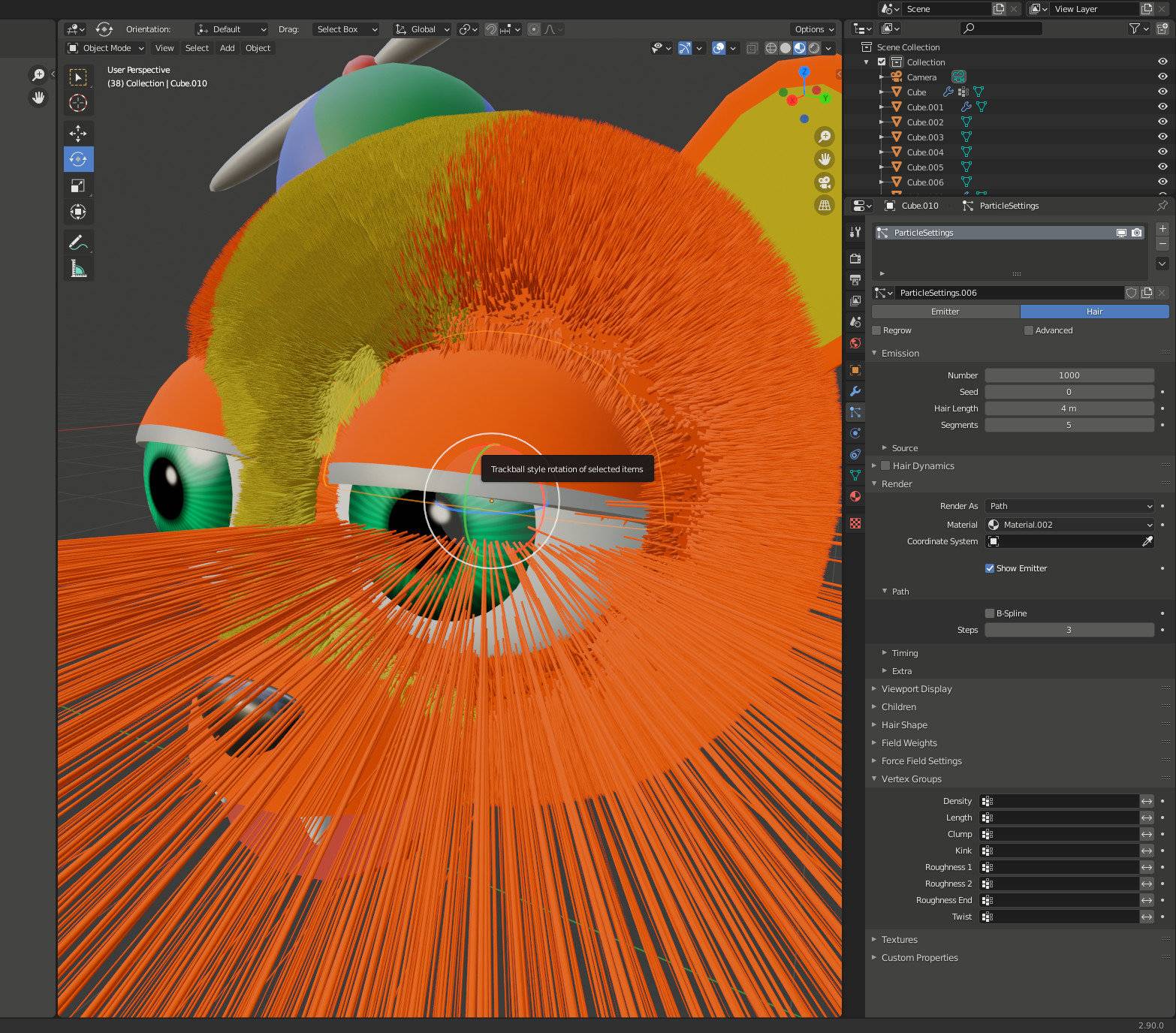1176x1033 pixels.
Task: Collapse Vertex Groups panel
Action: coord(911,779)
